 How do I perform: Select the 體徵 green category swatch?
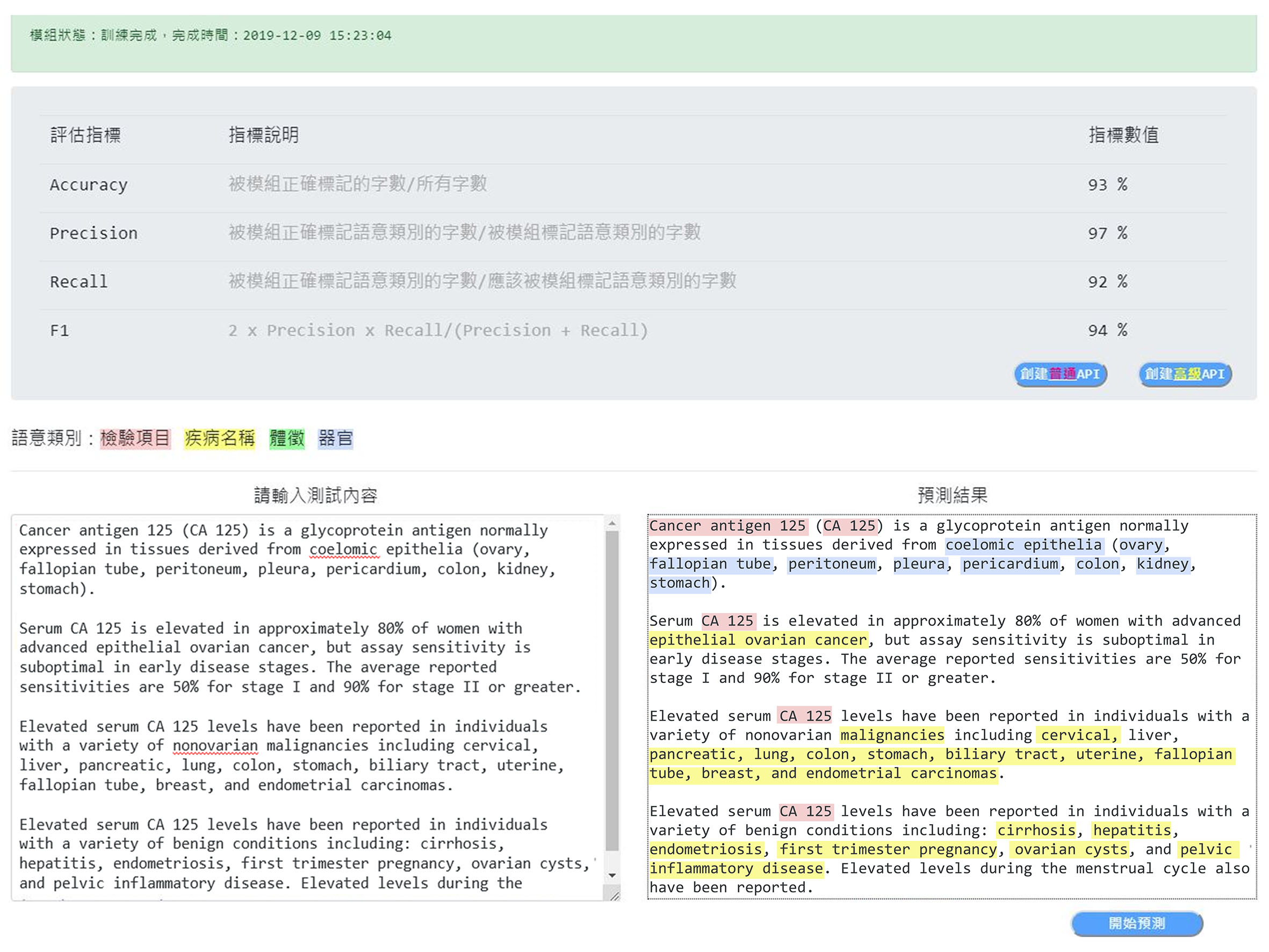(287, 438)
